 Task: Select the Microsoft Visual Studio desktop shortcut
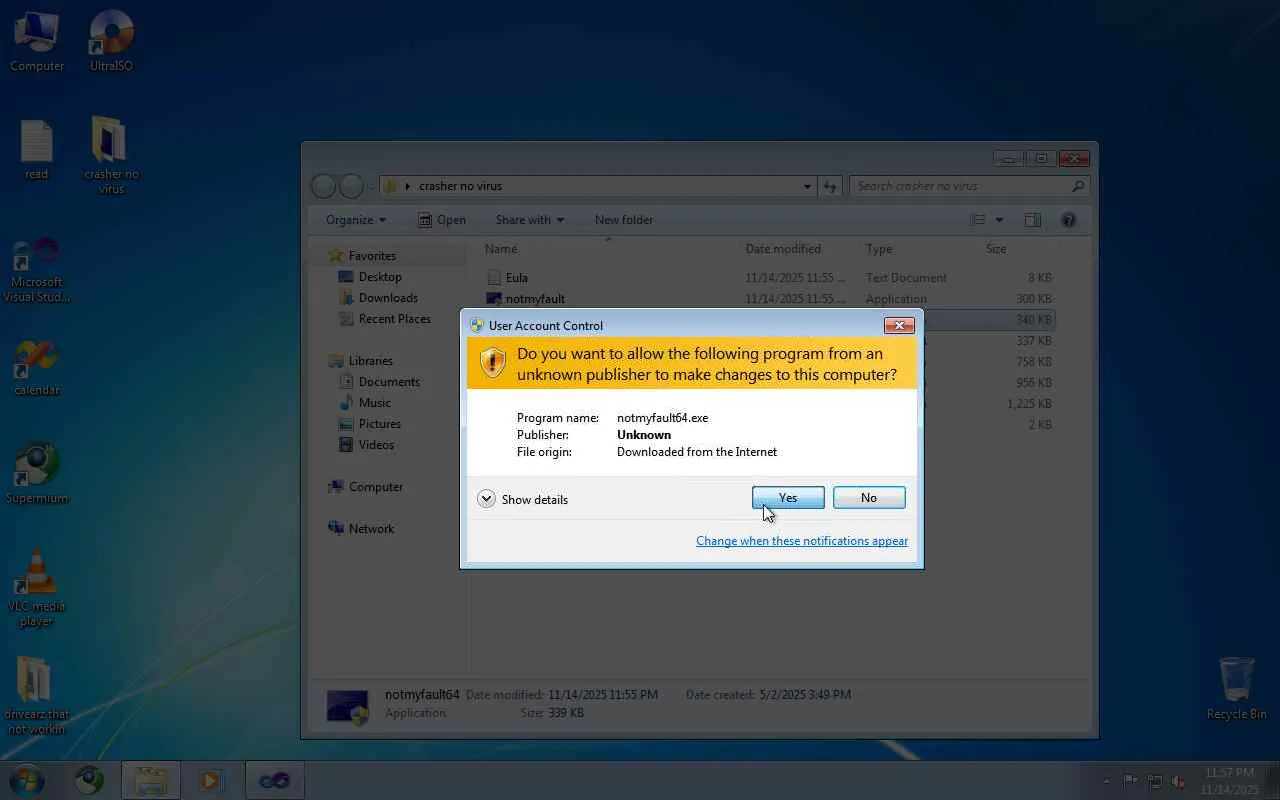point(37,270)
